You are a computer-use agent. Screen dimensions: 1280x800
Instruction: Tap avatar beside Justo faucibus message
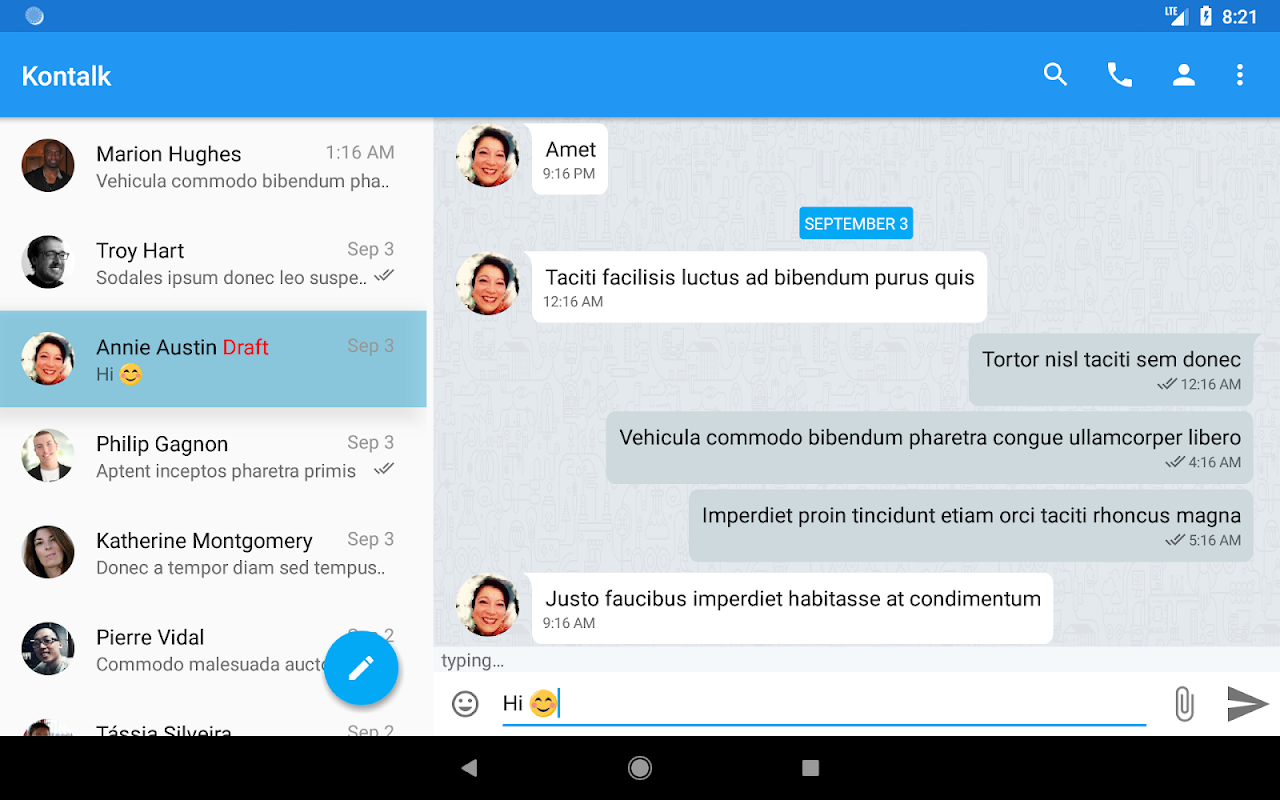click(x=488, y=606)
